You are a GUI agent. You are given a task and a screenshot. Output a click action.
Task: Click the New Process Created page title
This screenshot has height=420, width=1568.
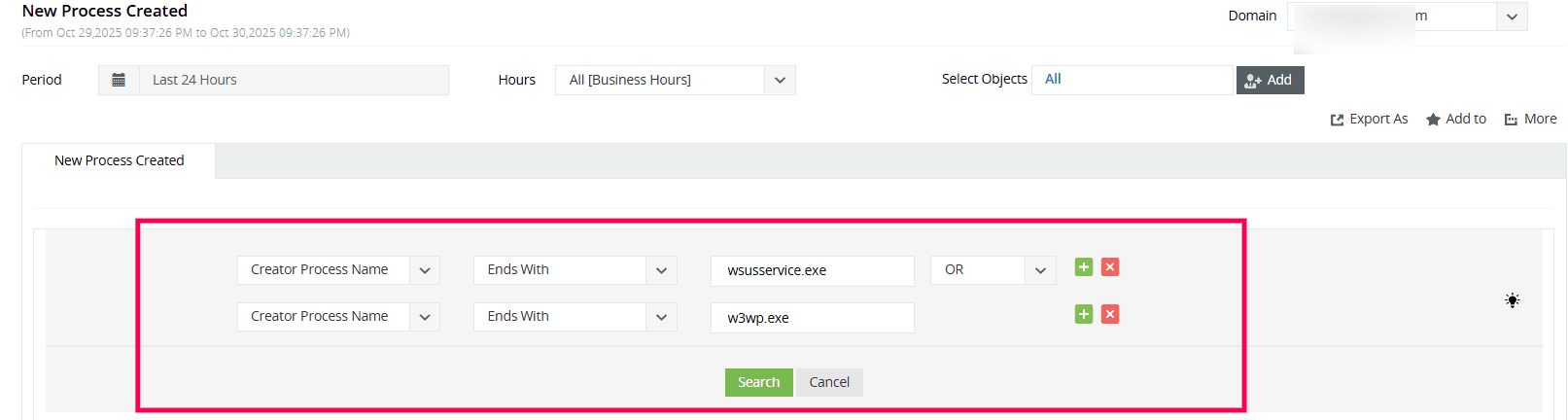tap(105, 11)
